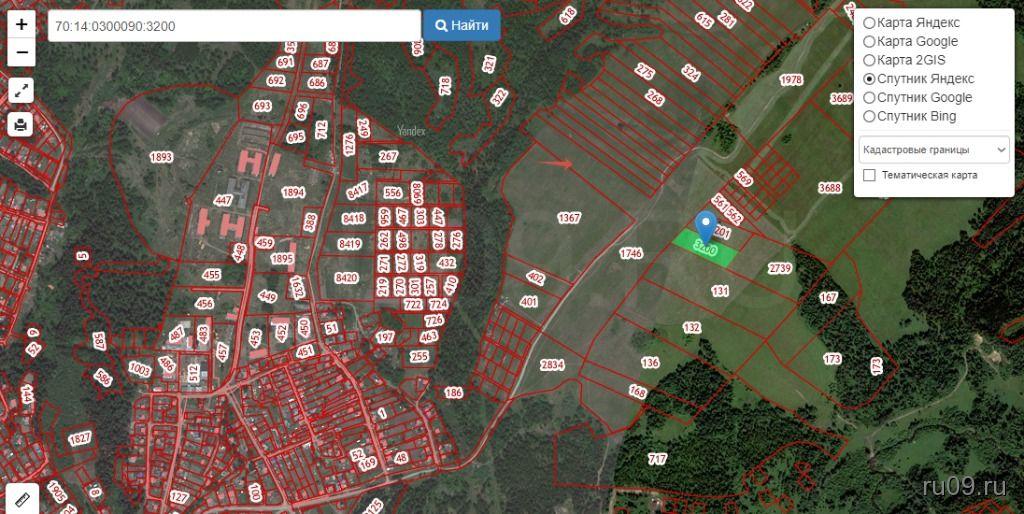Switch to Спутник Bing imagery
The height and width of the screenshot is (514, 1024).
(x=869, y=116)
